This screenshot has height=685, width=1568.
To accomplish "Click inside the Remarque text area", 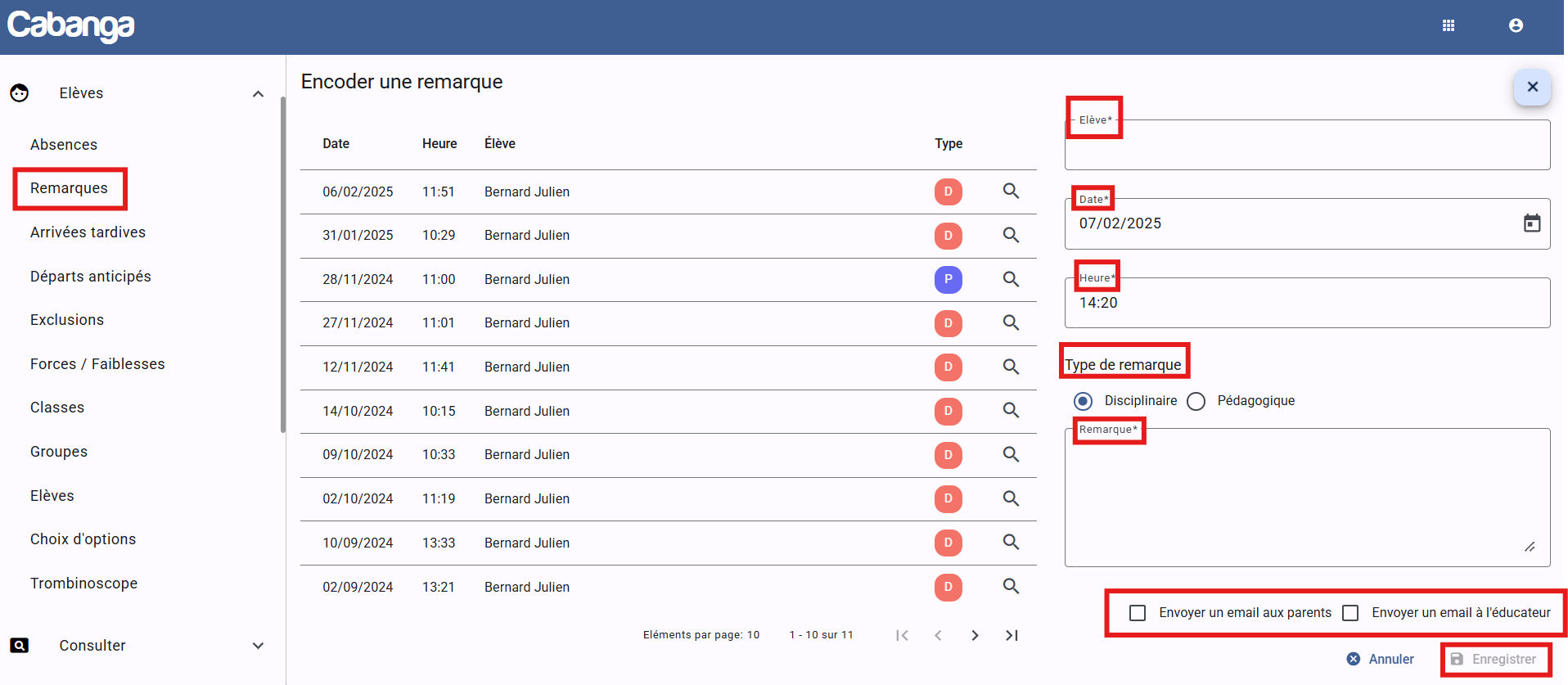I will click(1306, 498).
